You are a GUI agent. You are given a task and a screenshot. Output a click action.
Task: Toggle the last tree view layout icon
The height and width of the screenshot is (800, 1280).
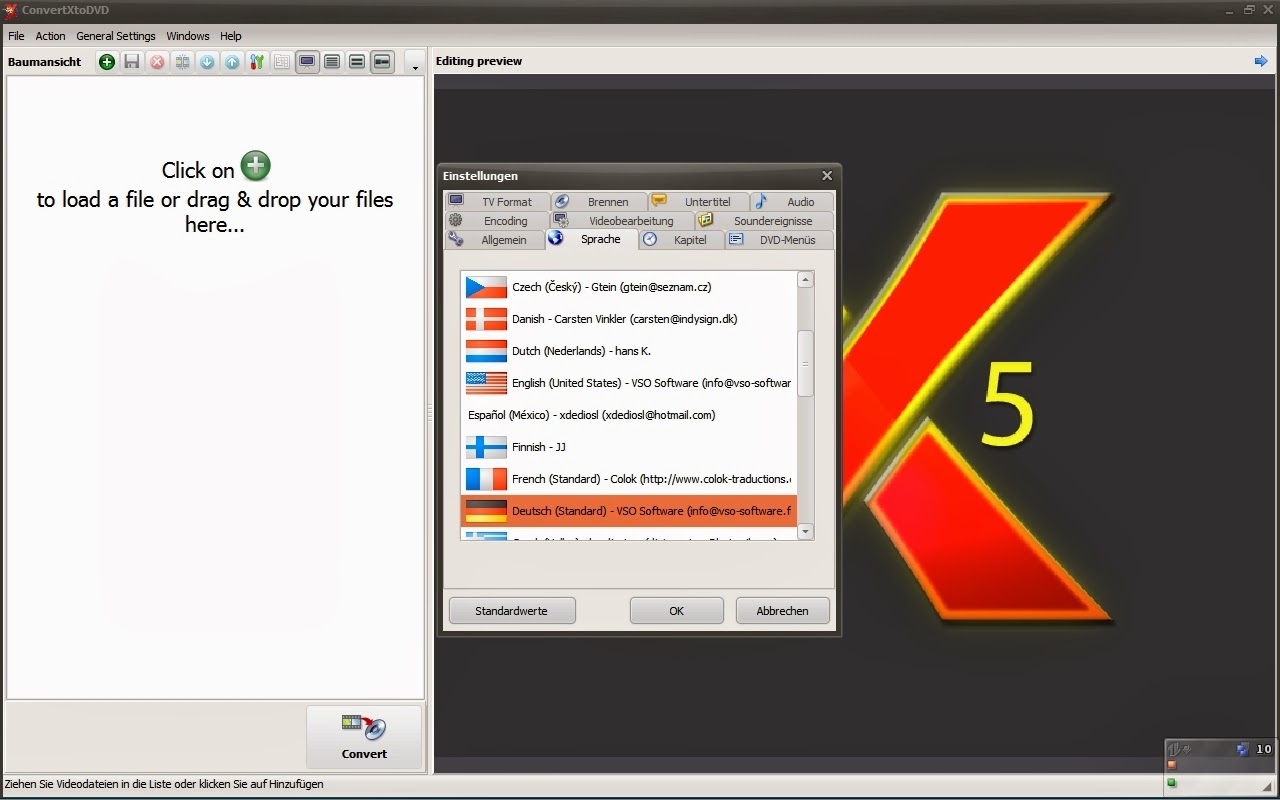[x=382, y=62]
